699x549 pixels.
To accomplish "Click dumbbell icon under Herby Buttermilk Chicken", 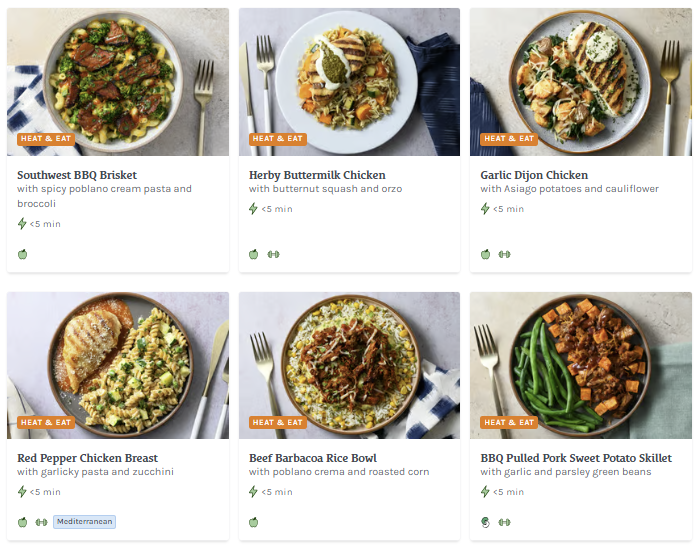I will (273, 254).
